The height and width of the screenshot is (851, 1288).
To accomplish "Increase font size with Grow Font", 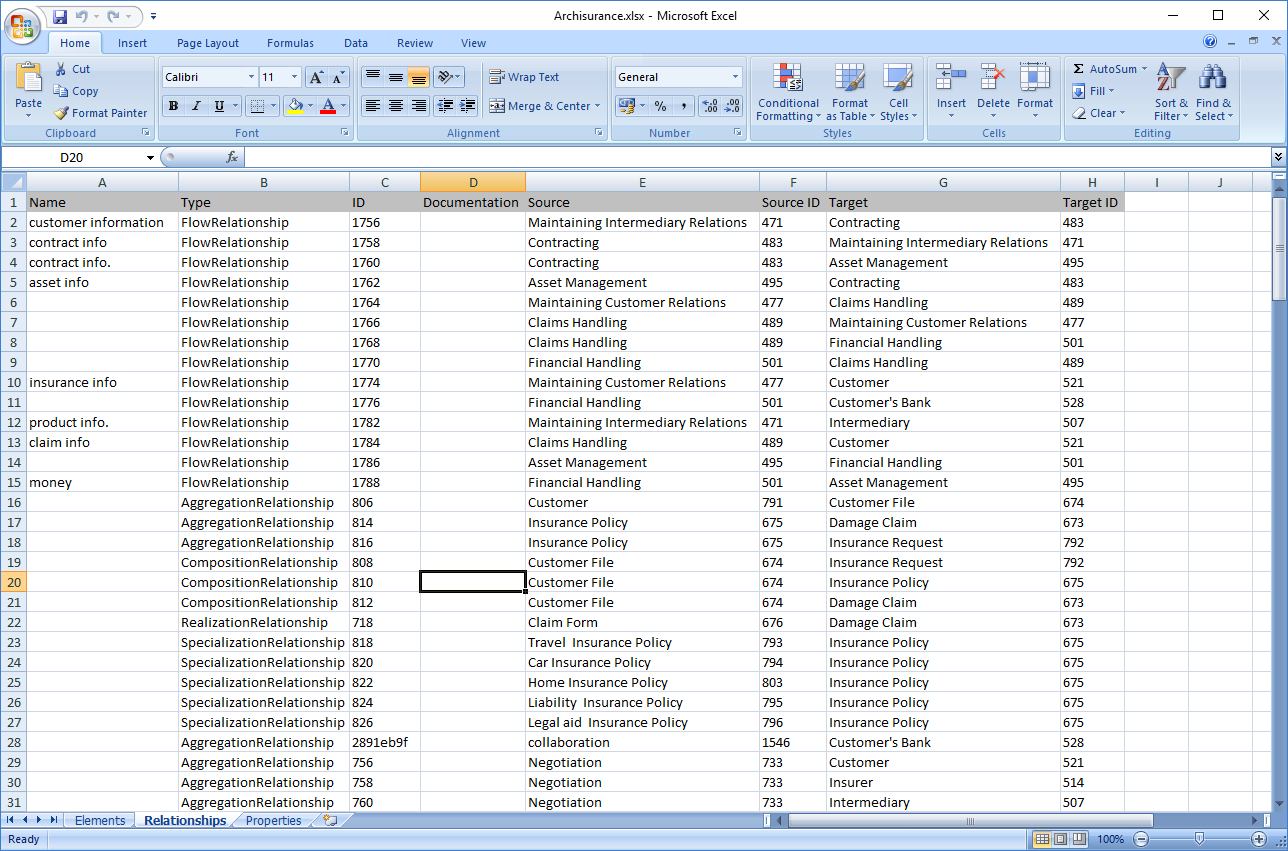I will (316, 77).
